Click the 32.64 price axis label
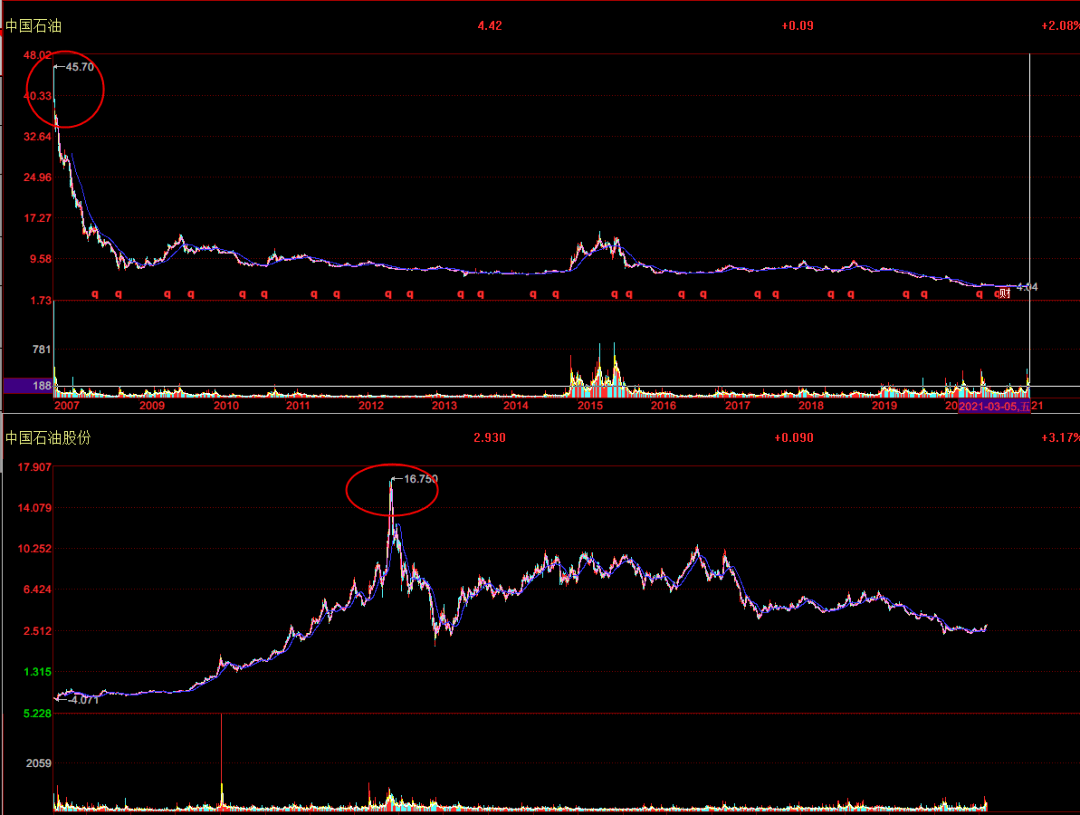 pos(38,136)
